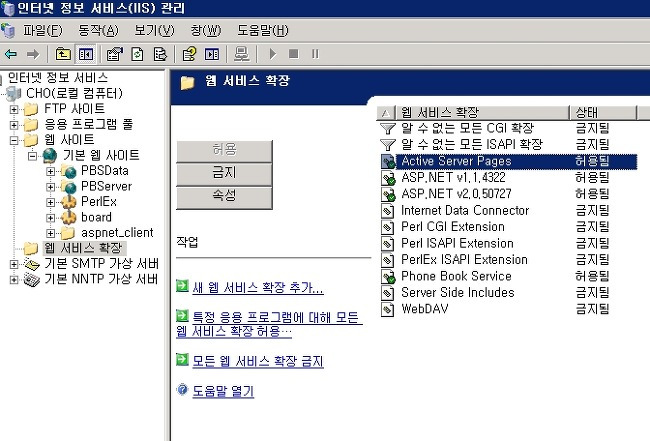650x441 pixels.
Task: Expand the FTP 사이트 node
Action: (x=14, y=109)
